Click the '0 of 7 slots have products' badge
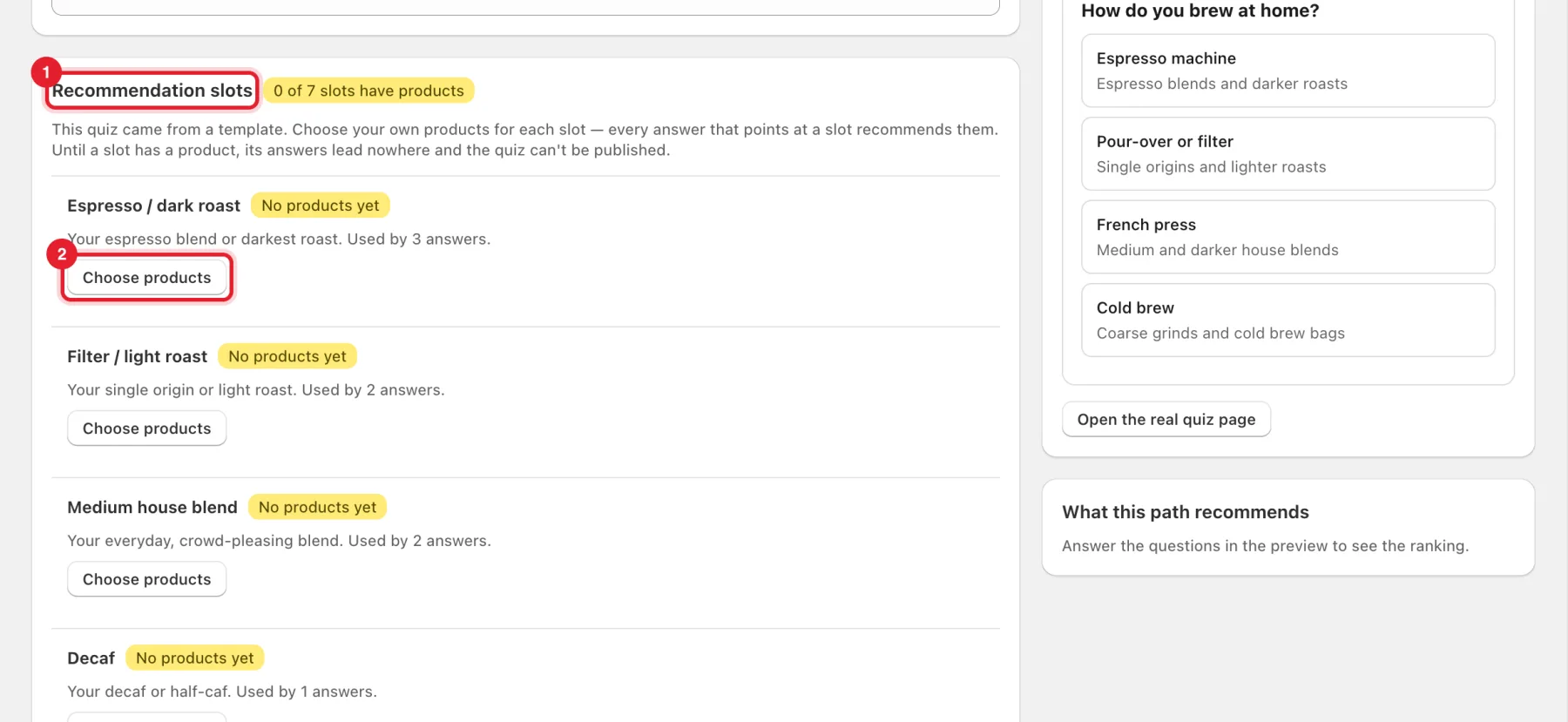Screen dimensions: 1568x722 (368, 91)
